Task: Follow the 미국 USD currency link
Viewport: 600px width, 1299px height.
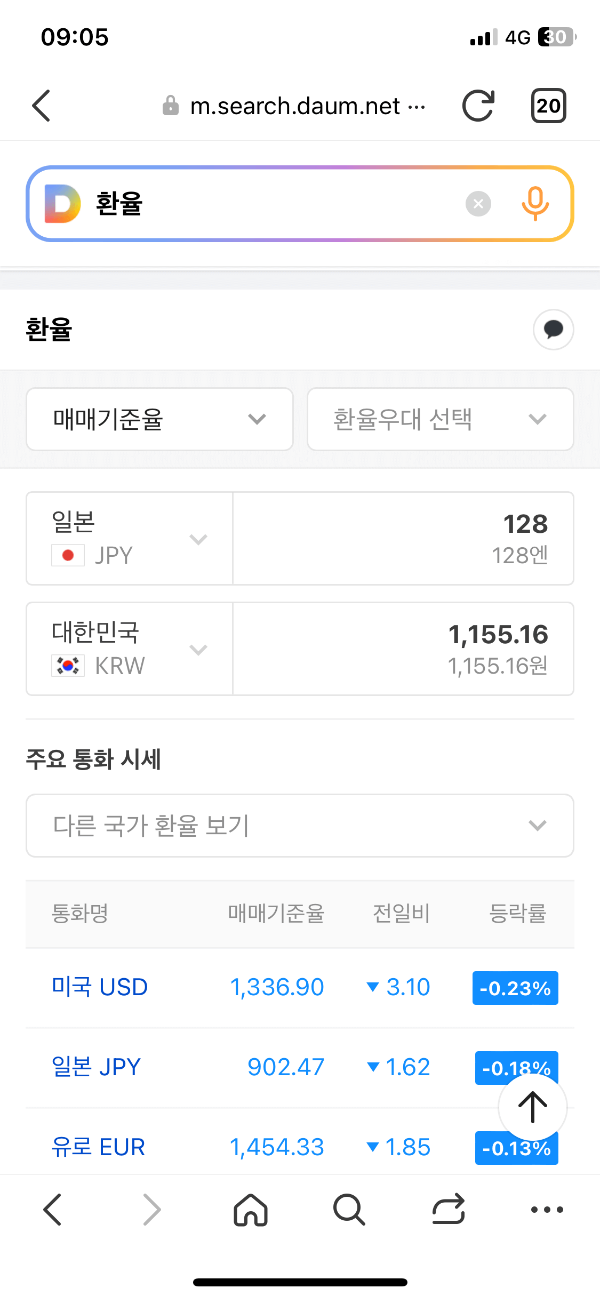Action: pyautogui.click(x=99, y=987)
